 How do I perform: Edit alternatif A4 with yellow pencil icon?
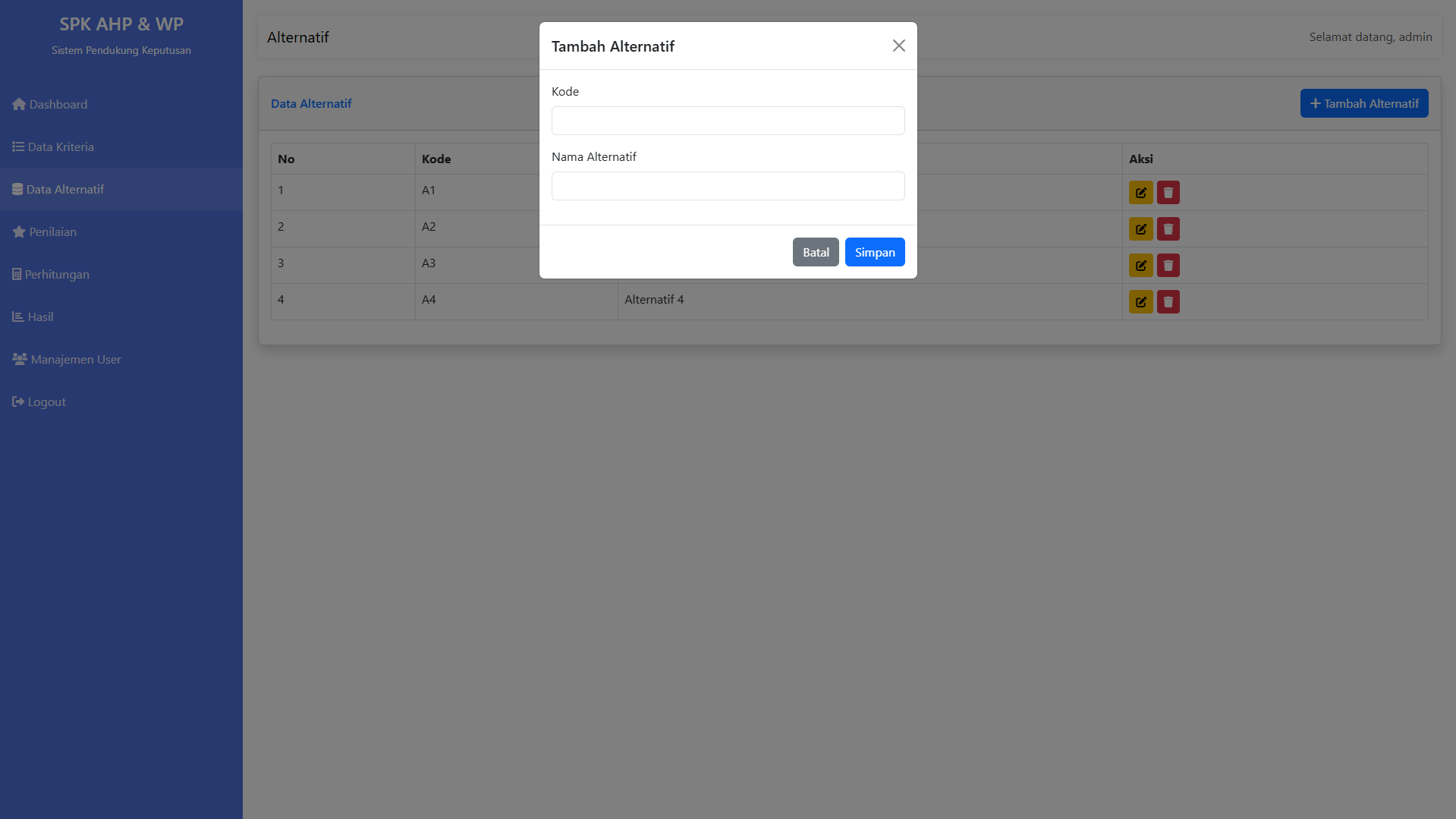click(x=1140, y=302)
